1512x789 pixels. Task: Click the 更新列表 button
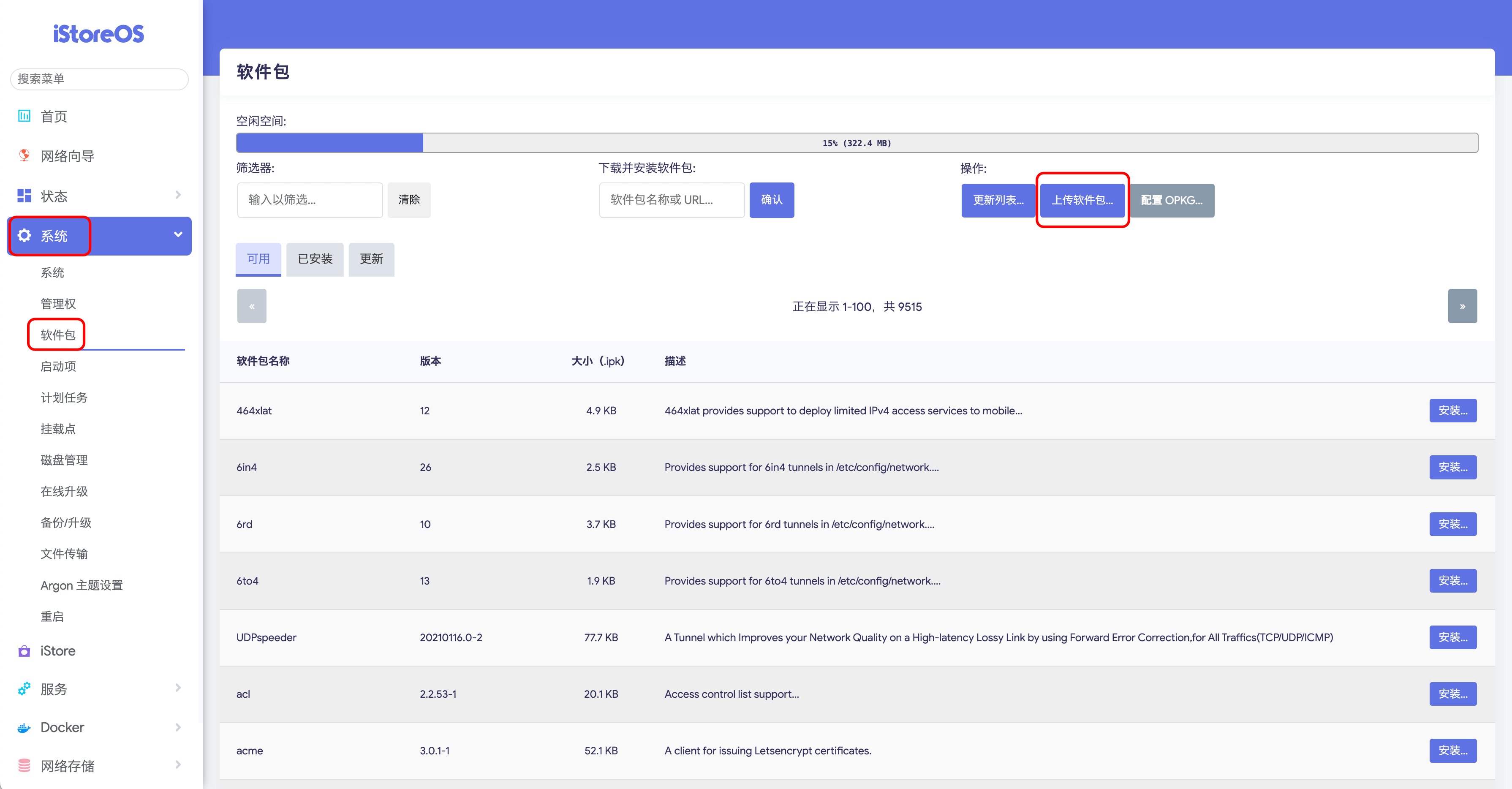click(998, 200)
